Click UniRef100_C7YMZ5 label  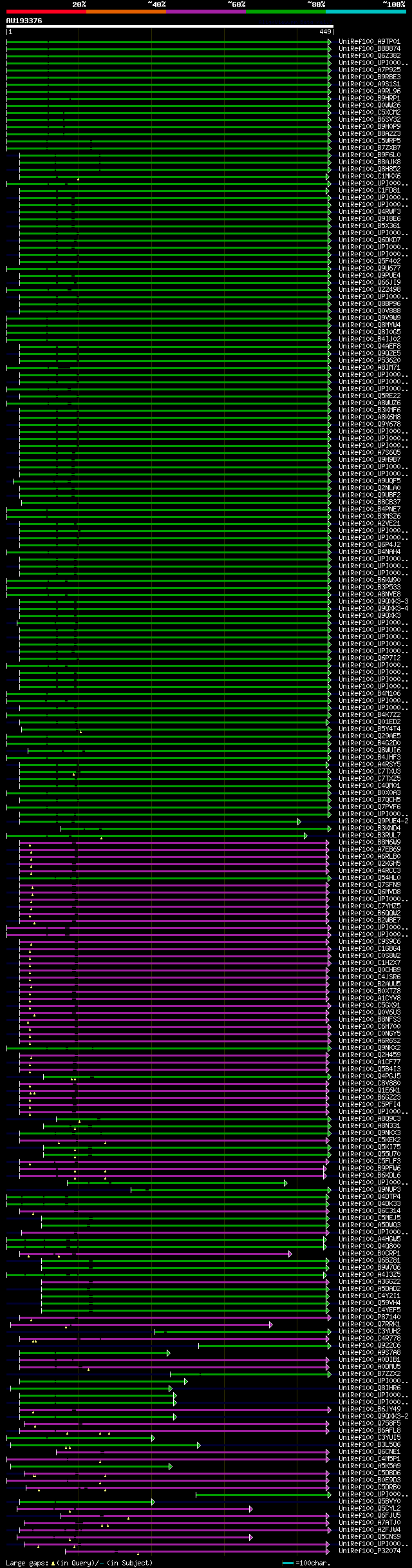370,906
